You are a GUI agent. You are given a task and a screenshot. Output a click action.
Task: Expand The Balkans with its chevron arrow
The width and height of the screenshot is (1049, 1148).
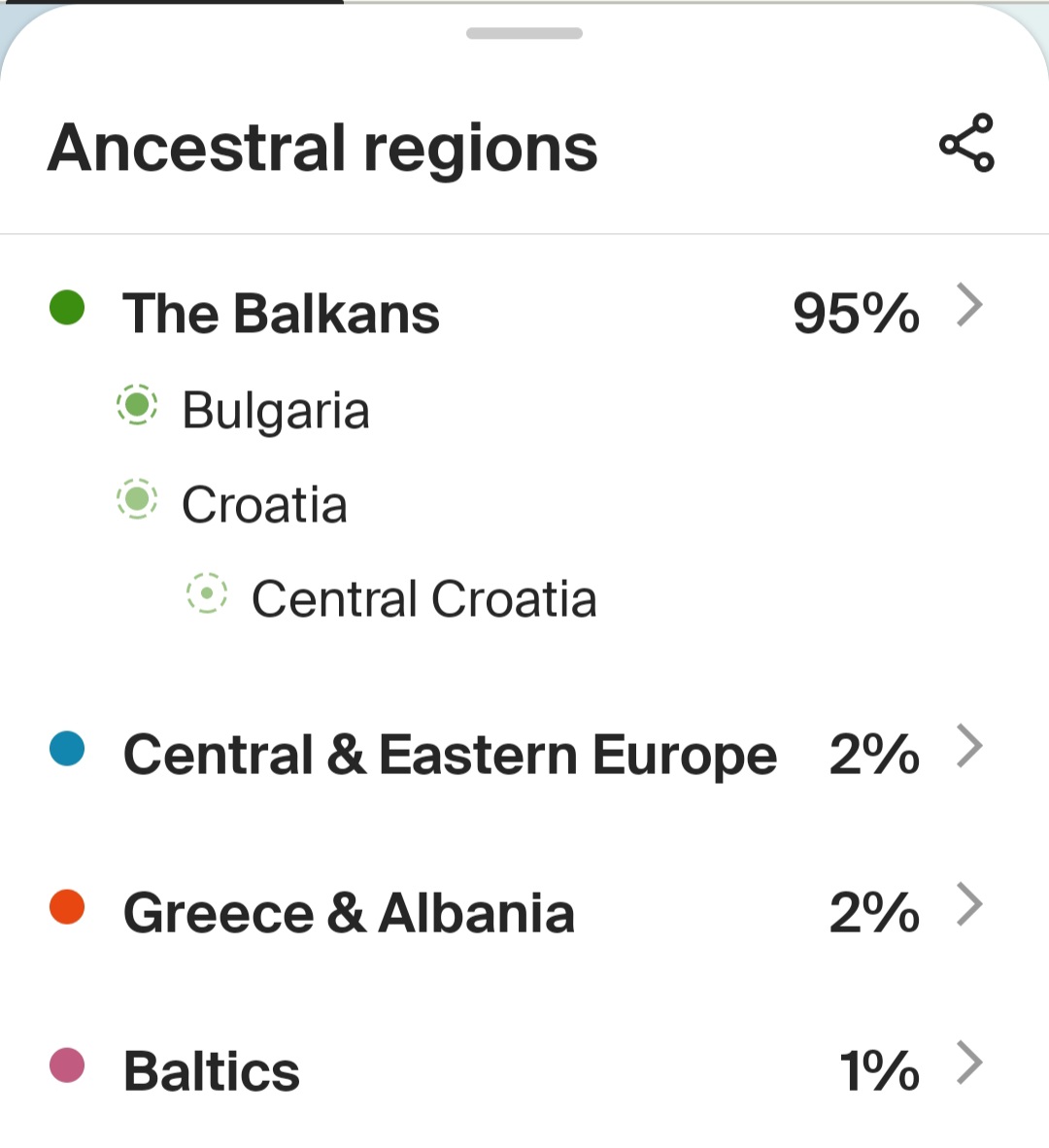pyautogui.click(x=969, y=306)
